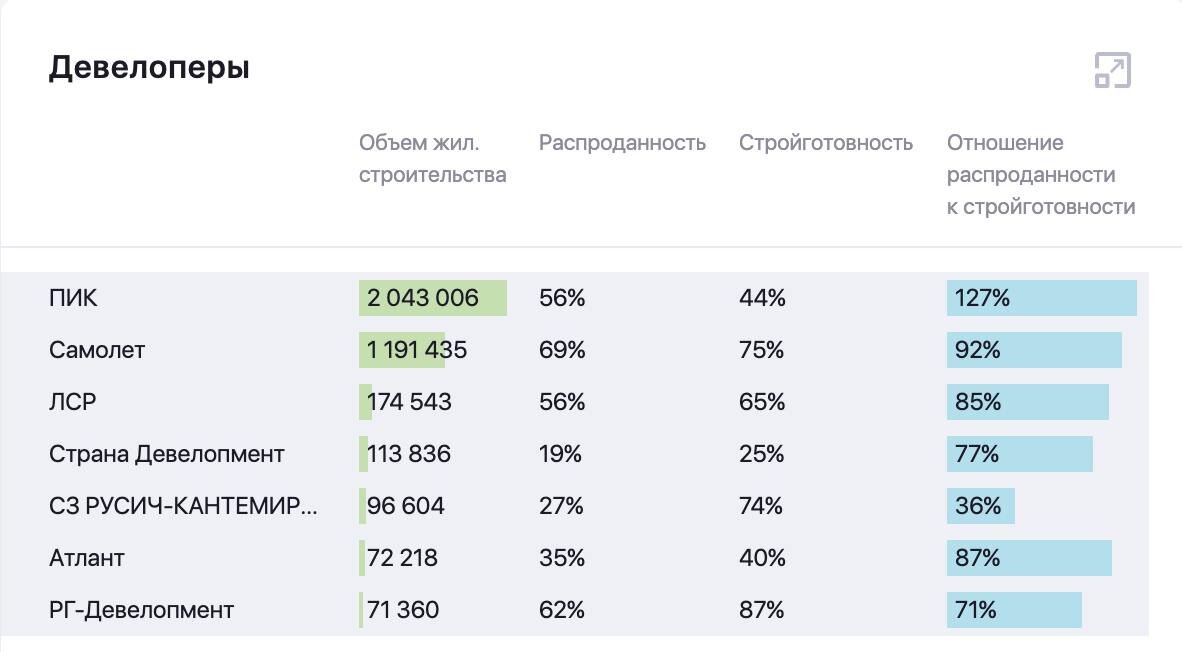Click the 127% blue ratio bar
This screenshot has width=1182, height=652.
(1041, 298)
